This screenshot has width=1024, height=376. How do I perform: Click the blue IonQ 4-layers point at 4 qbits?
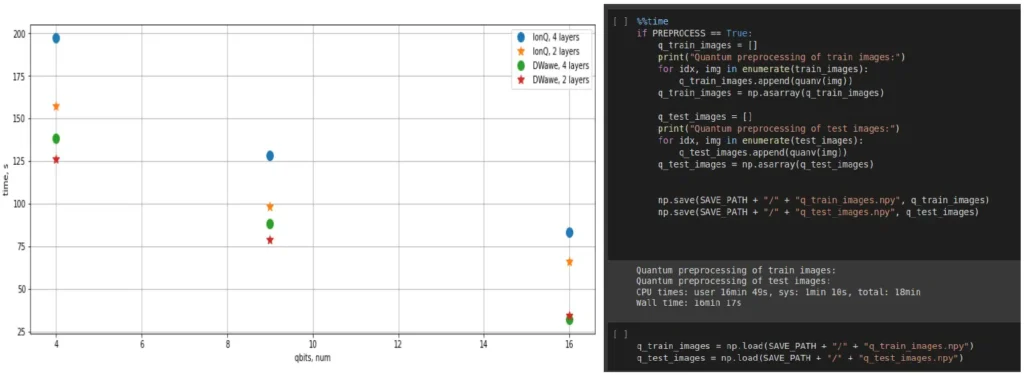[x=56, y=38]
